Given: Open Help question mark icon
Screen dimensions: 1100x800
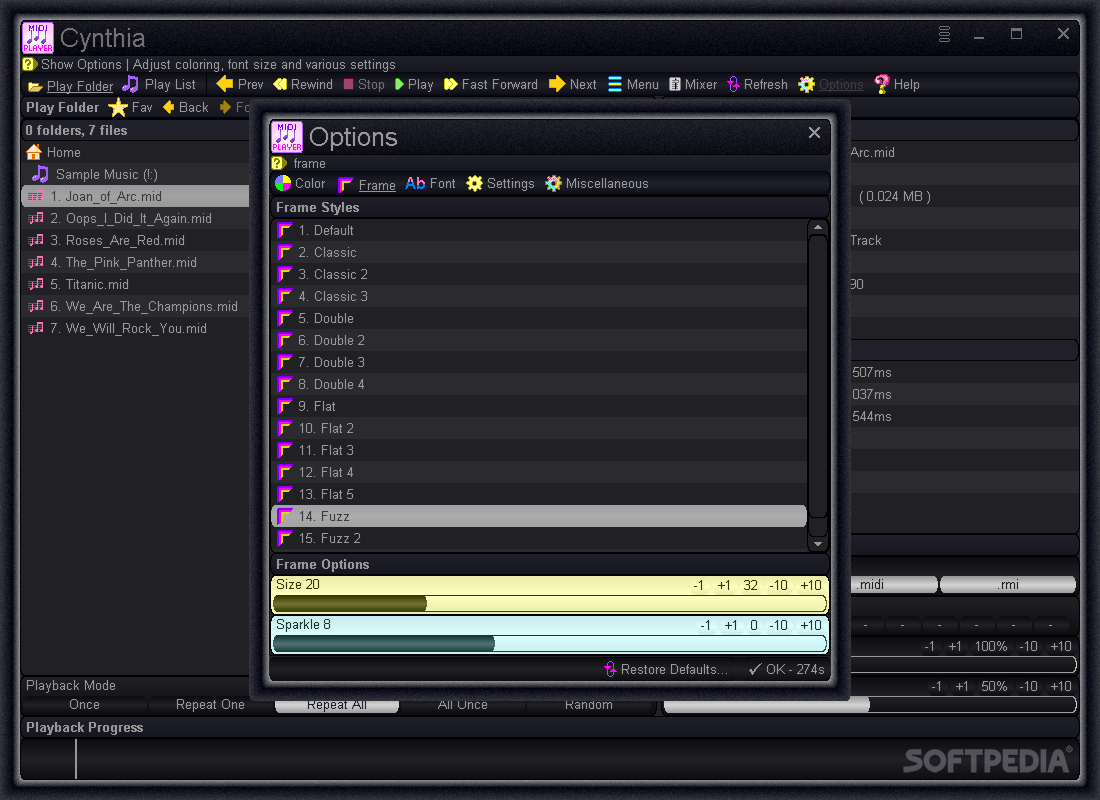Looking at the screenshot, I should [x=882, y=84].
